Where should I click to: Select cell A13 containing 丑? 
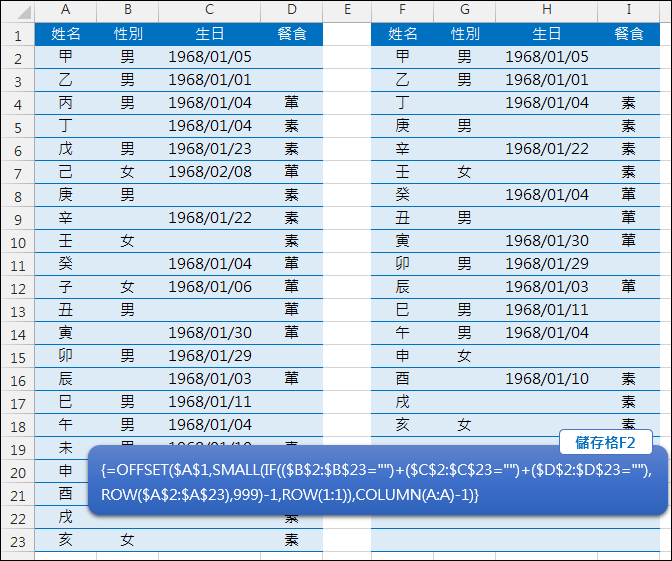coord(66,310)
